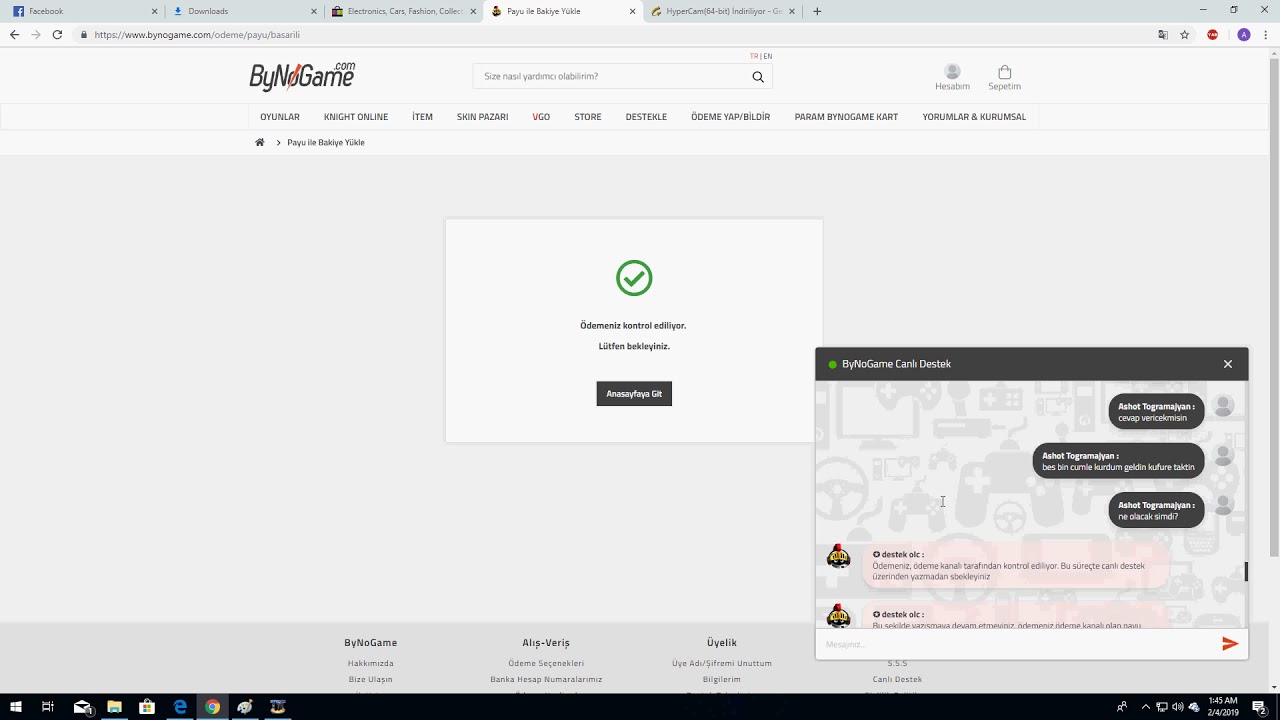1280x720 pixels.
Task: Open the Hesabım account icon
Action: [x=952, y=77]
